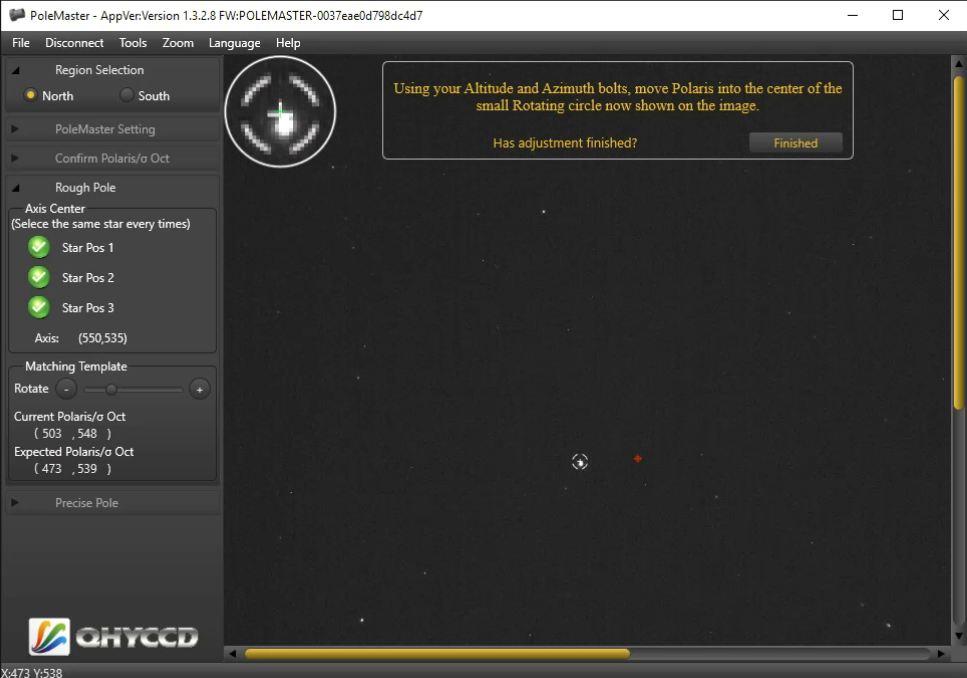This screenshot has height=678, width=967.
Task: Click the green checkmark beside Star Pos 3
Action: pyautogui.click(x=39, y=307)
